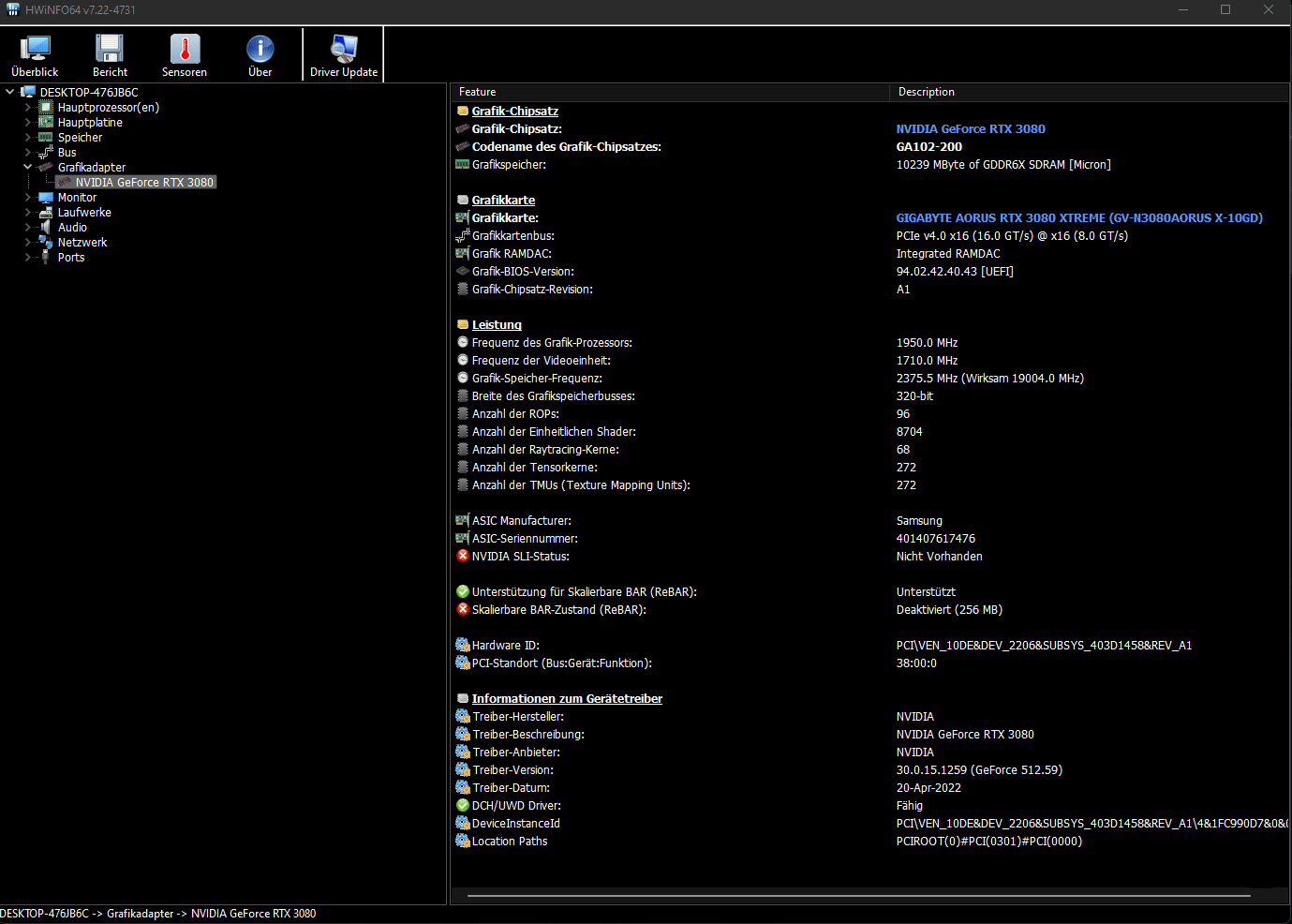Select the Speicher entry in tree
This screenshot has width=1292, height=924.
[x=80, y=138]
